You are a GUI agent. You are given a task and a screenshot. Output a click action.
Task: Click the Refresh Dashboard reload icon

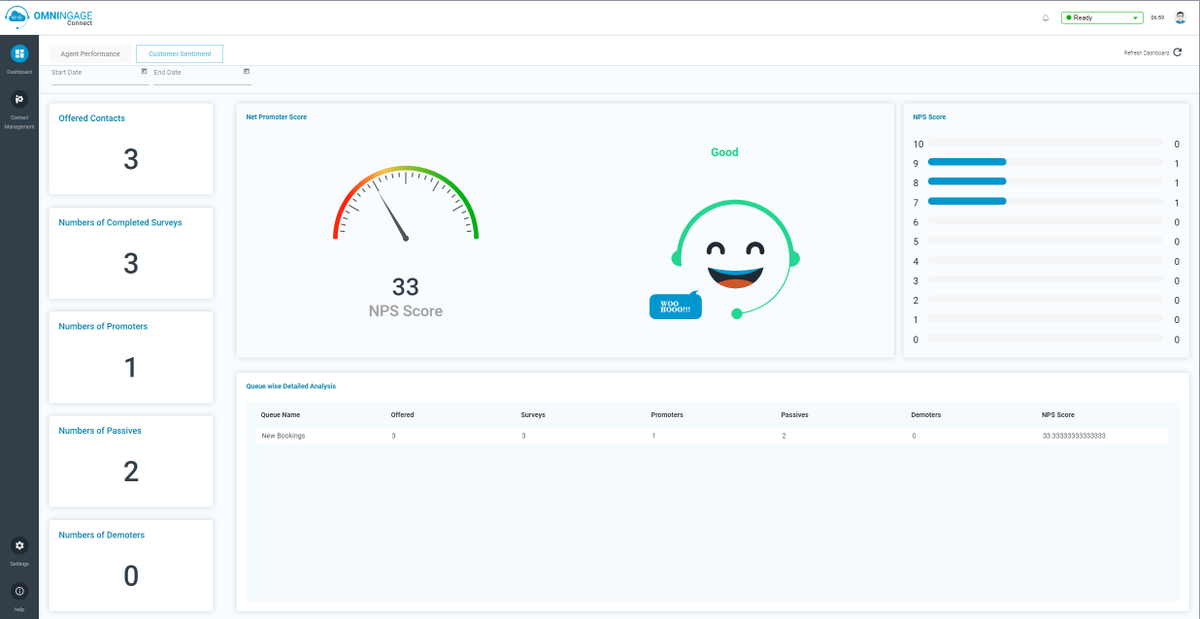1178,52
